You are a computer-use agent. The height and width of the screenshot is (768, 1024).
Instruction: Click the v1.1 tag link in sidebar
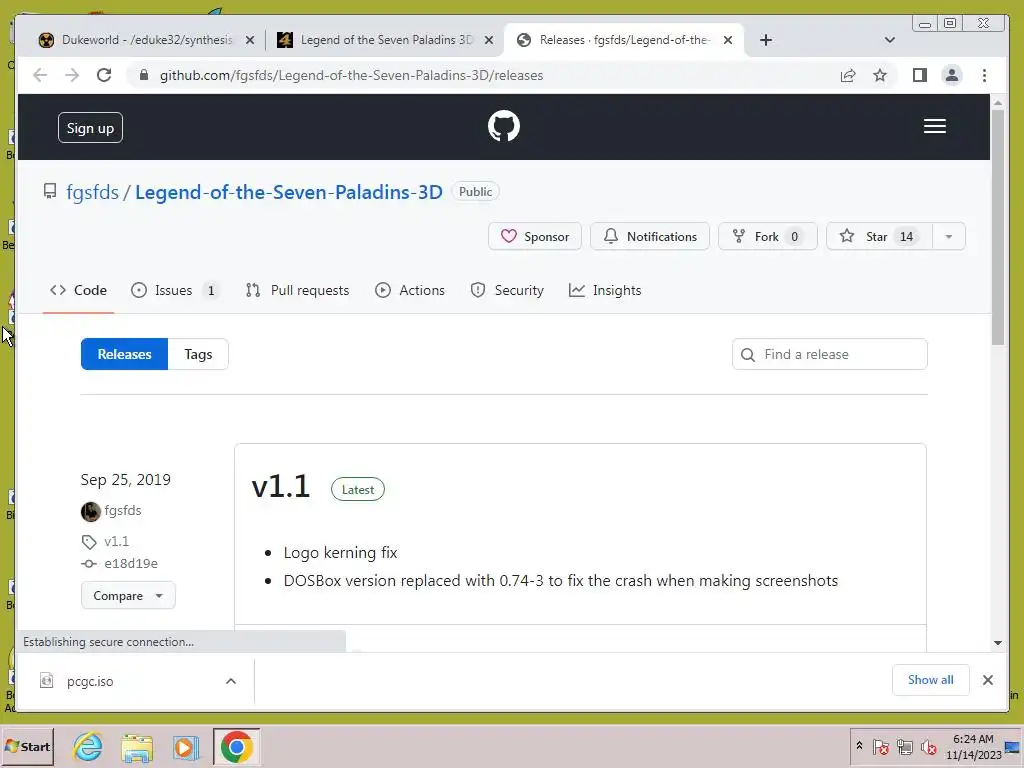(x=116, y=541)
